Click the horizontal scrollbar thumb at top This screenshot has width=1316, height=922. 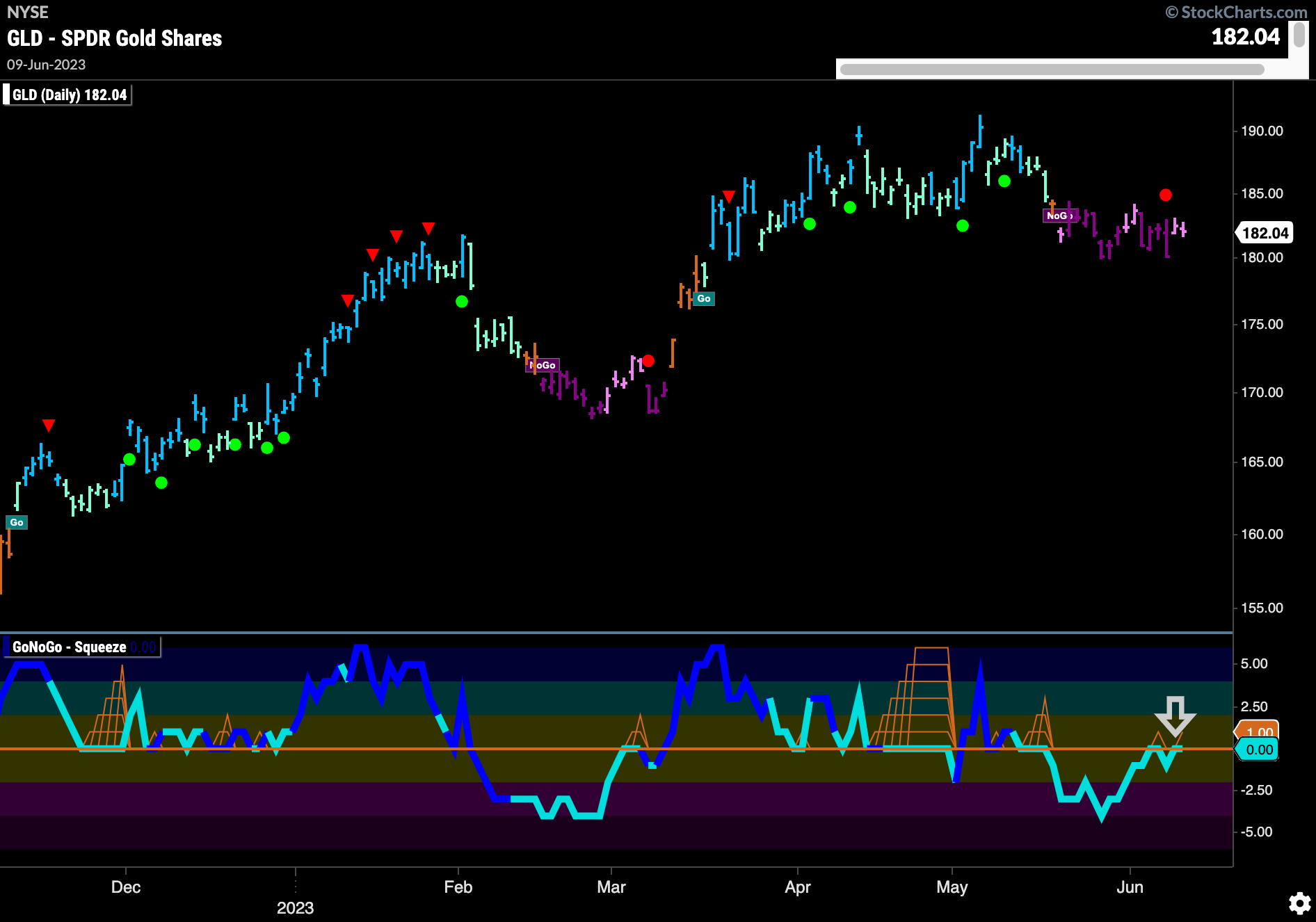pos(1052,70)
